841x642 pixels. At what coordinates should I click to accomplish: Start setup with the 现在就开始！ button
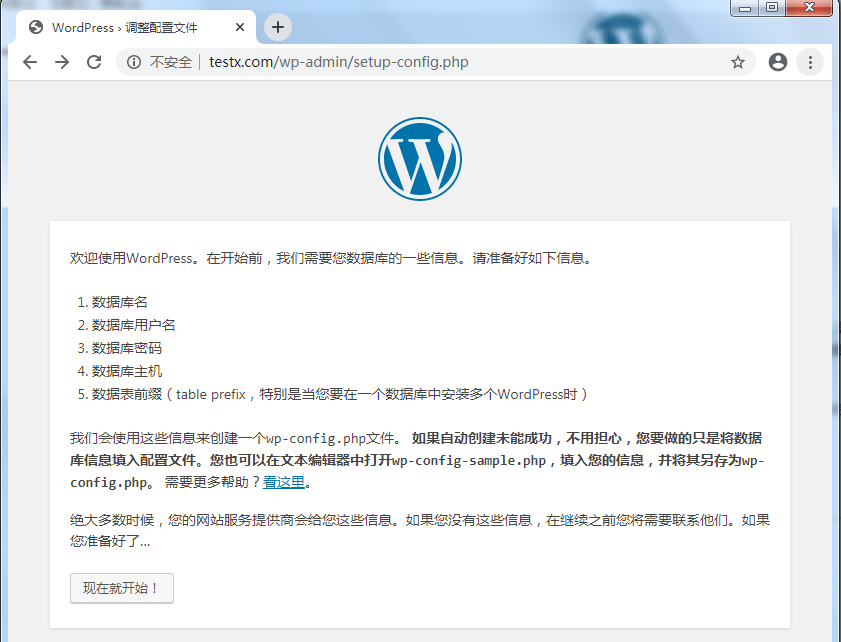pos(122,588)
